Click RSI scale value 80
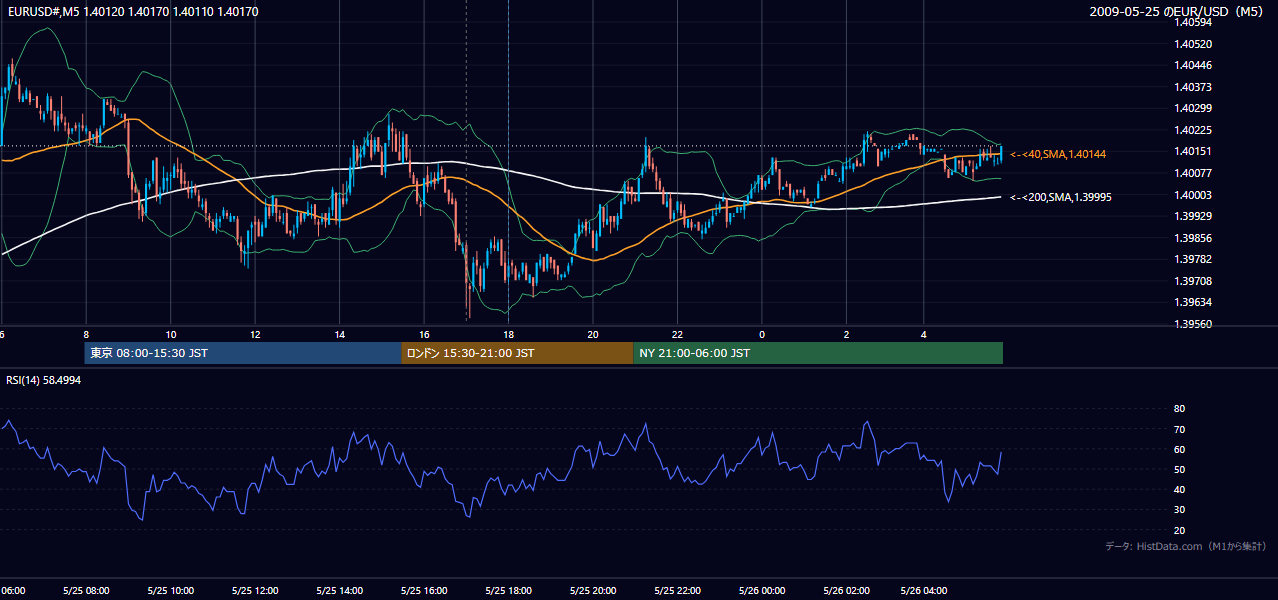The width and height of the screenshot is (1278, 600). 1179,409
